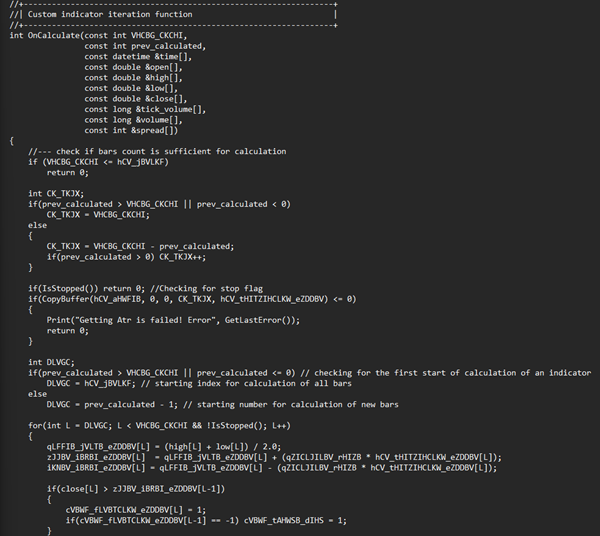Image resolution: width=600 pixels, height=536 pixels.
Task: Click the zJJBV_iBRBI_eZDDBV[L] assignment line
Action: pos(274,457)
